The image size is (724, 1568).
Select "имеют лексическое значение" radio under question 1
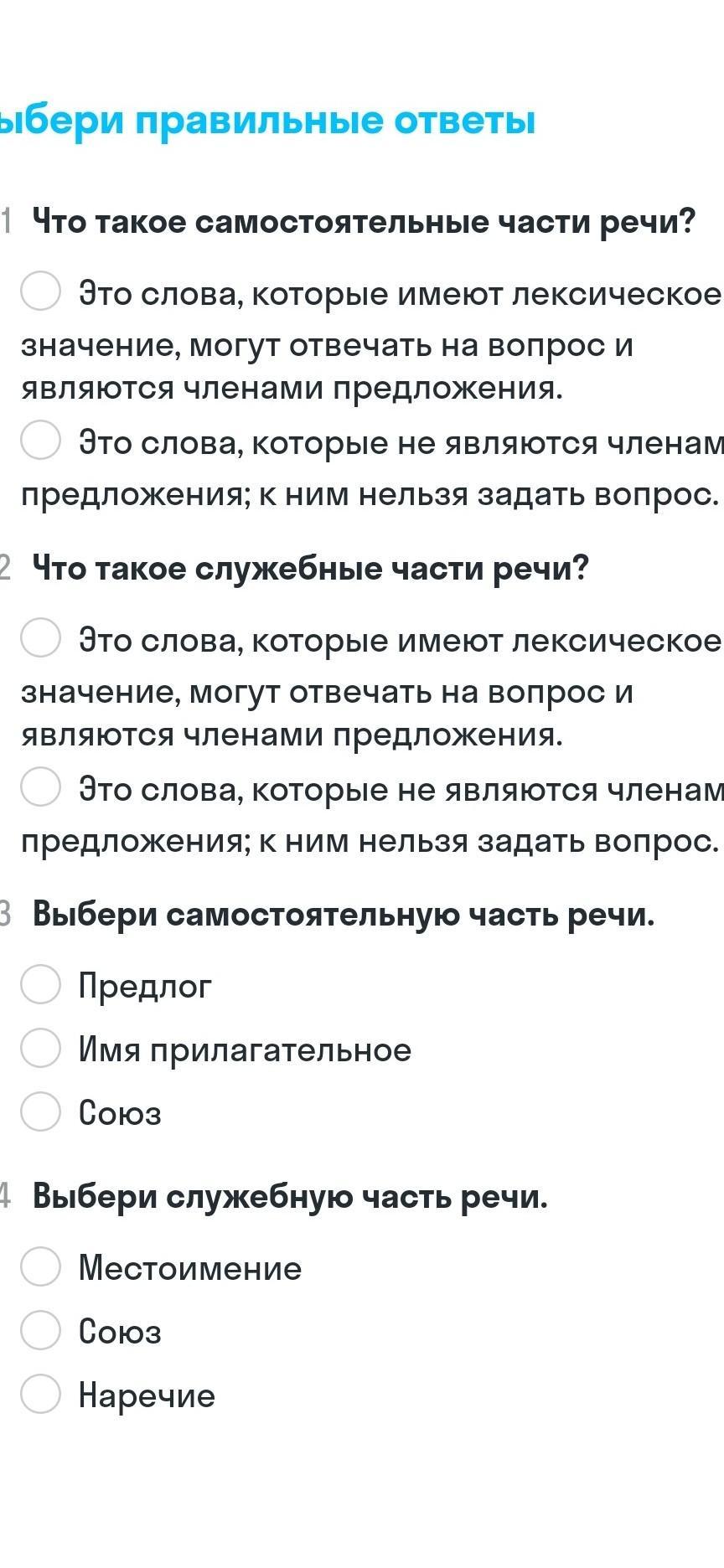pyautogui.click(x=40, y=291)
